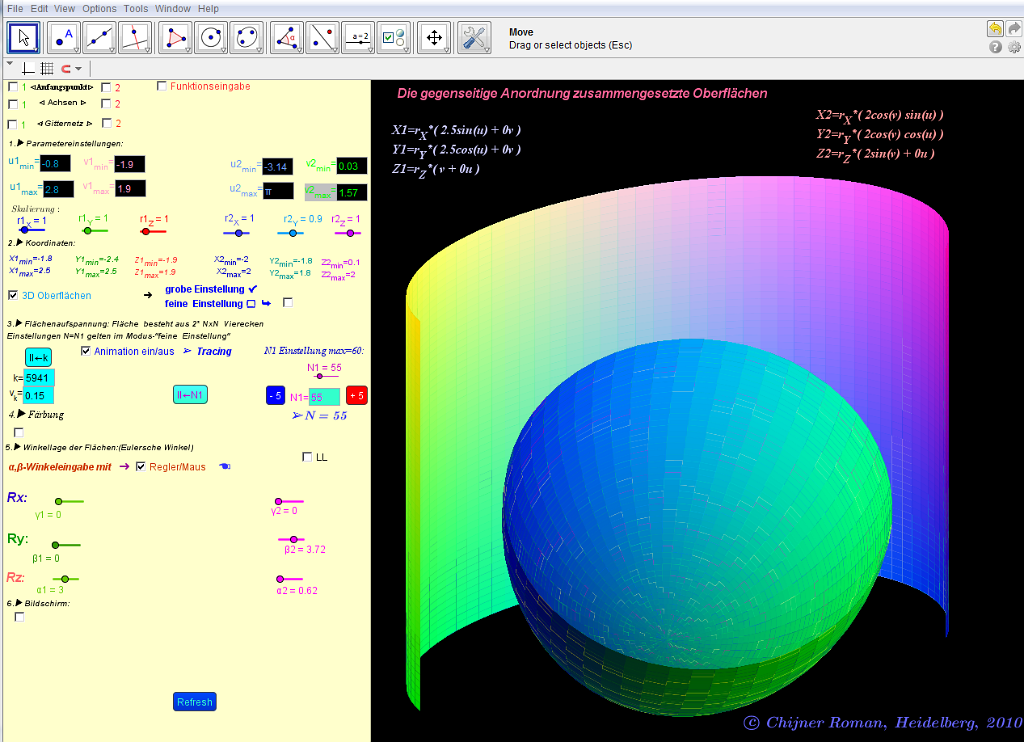Enable the Funktionseingabe checkbox
The width and height of the screenshot is (1024, 742).
coord(163,86)
